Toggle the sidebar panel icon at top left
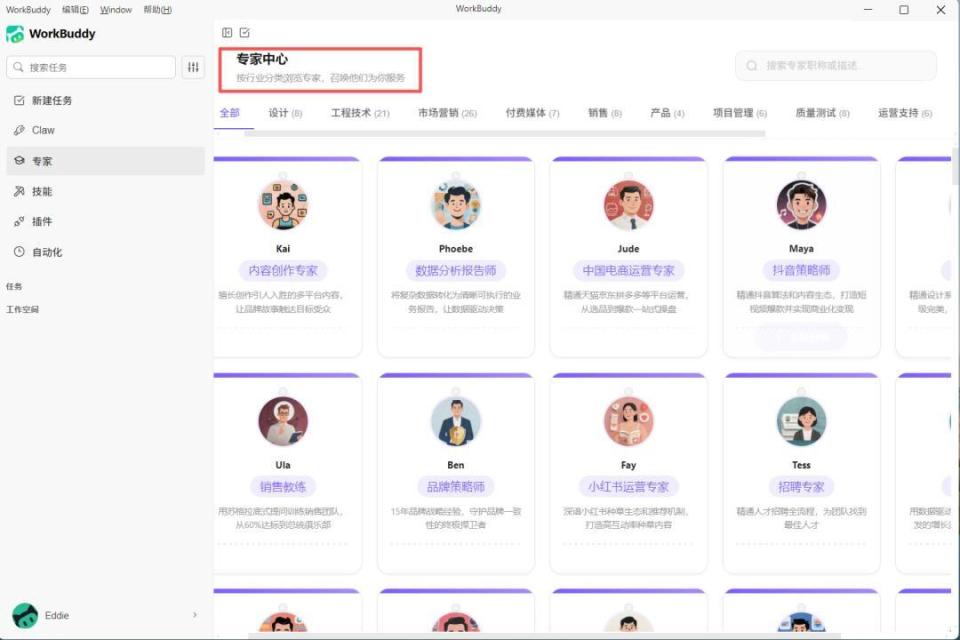960x640 pixels. coord(229,33)
